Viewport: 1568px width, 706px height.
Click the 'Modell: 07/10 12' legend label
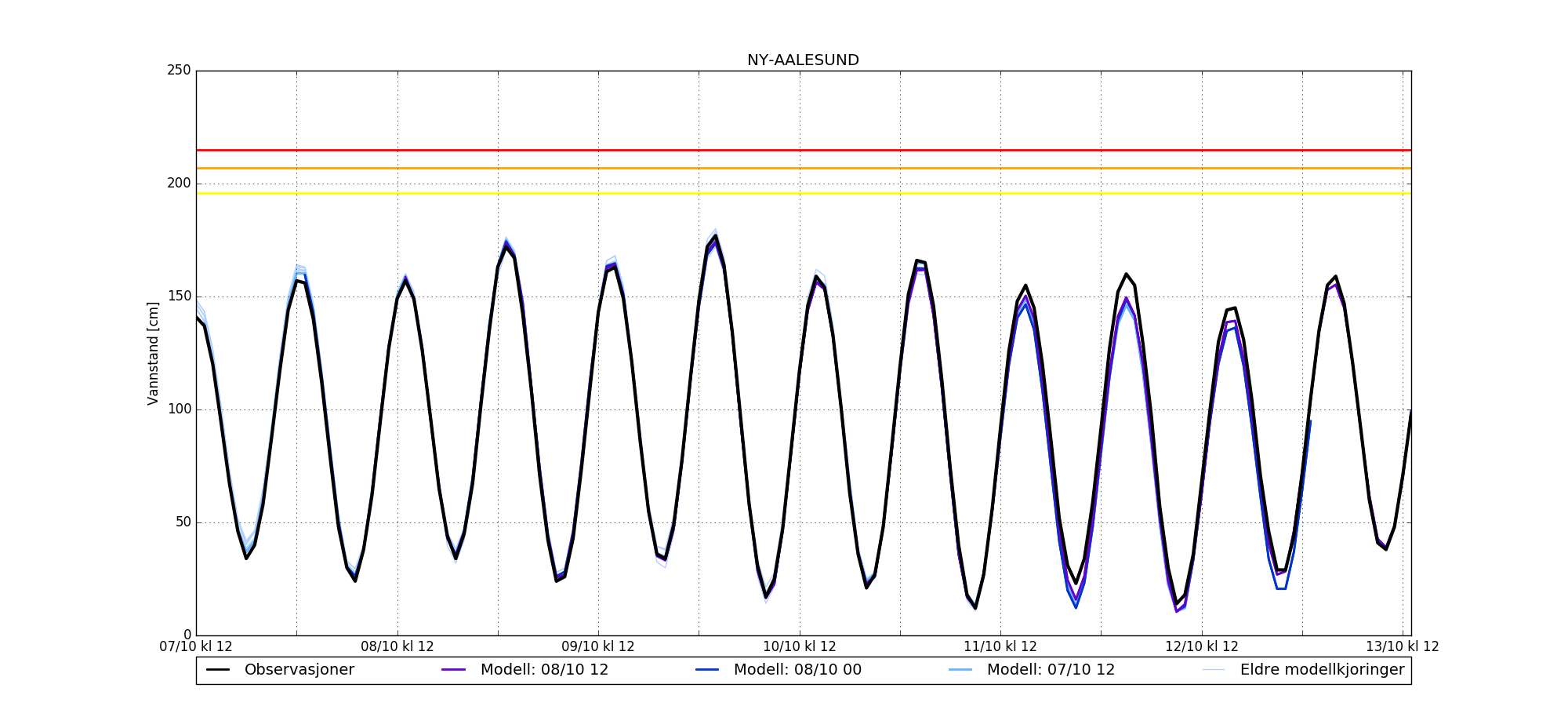pos(1051,670)
